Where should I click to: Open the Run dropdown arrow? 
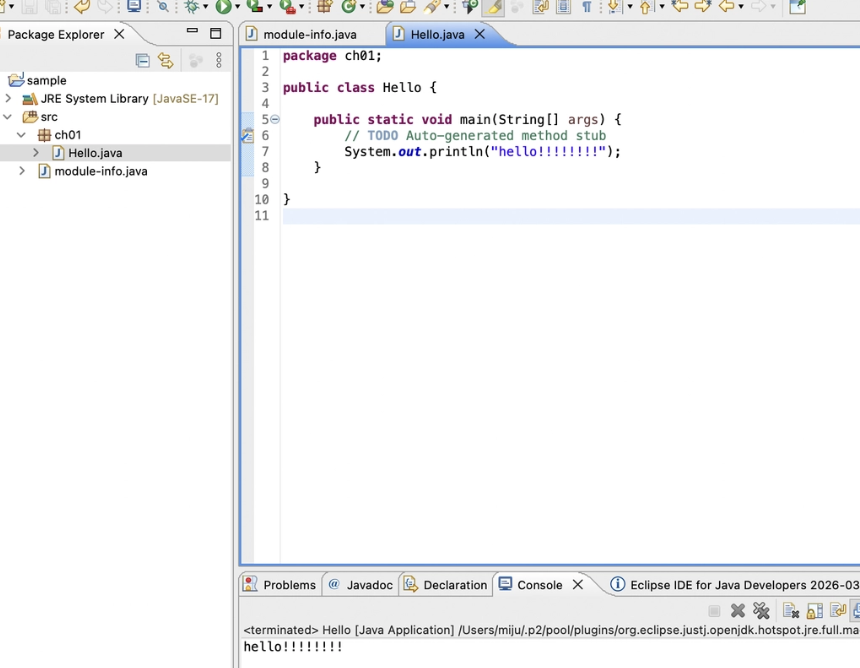[x=237, y=7]
